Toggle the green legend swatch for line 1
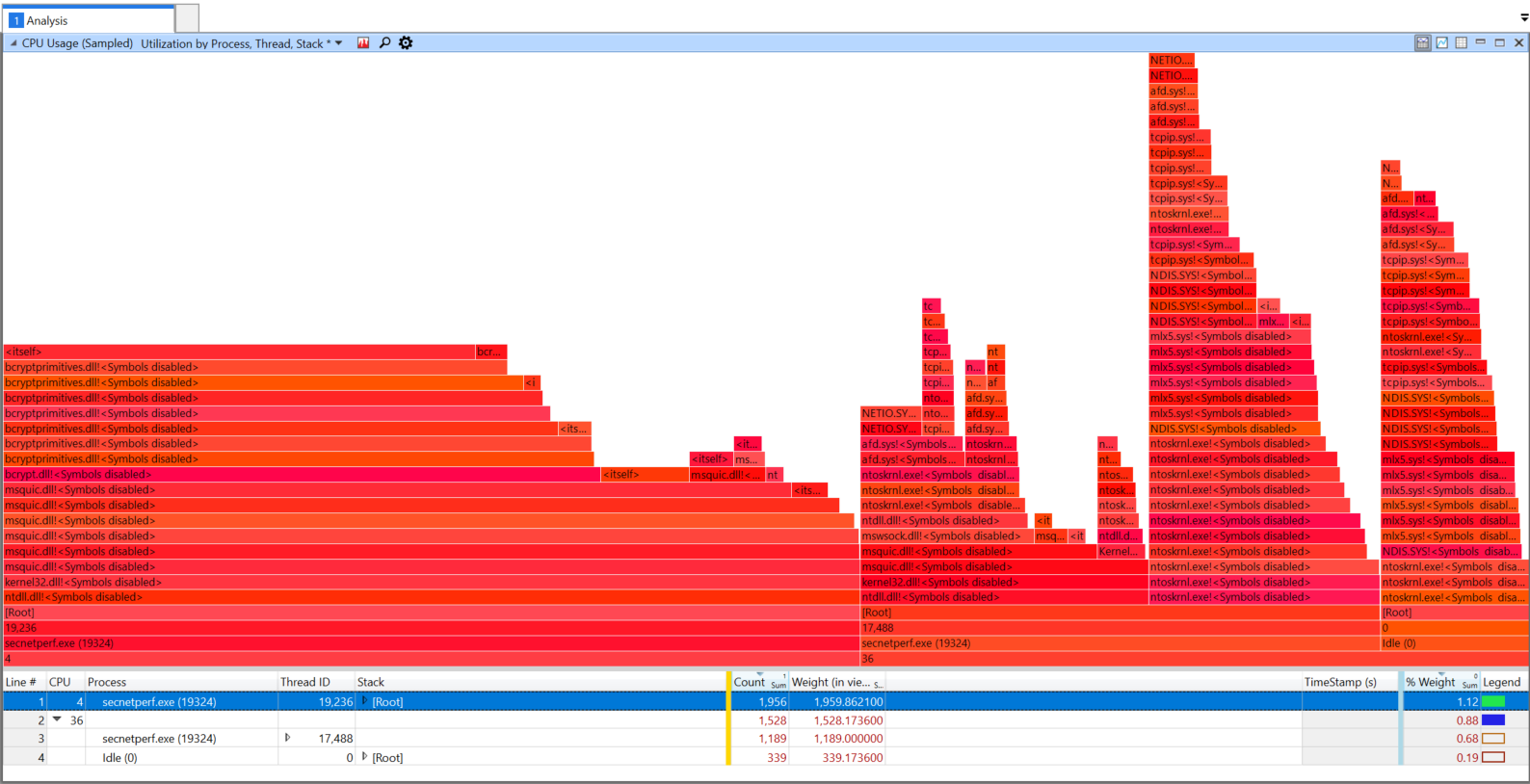 pyautogui.click(x=1493, y=702)
